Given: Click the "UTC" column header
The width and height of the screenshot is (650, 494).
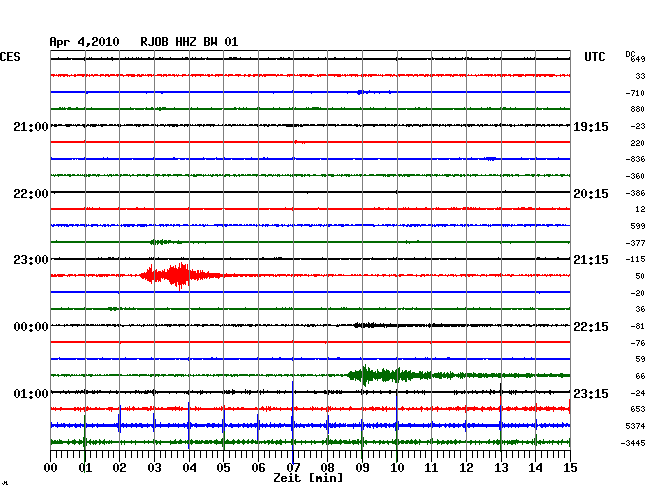Looking at the screenshot, I should click(x=594, y=57).
